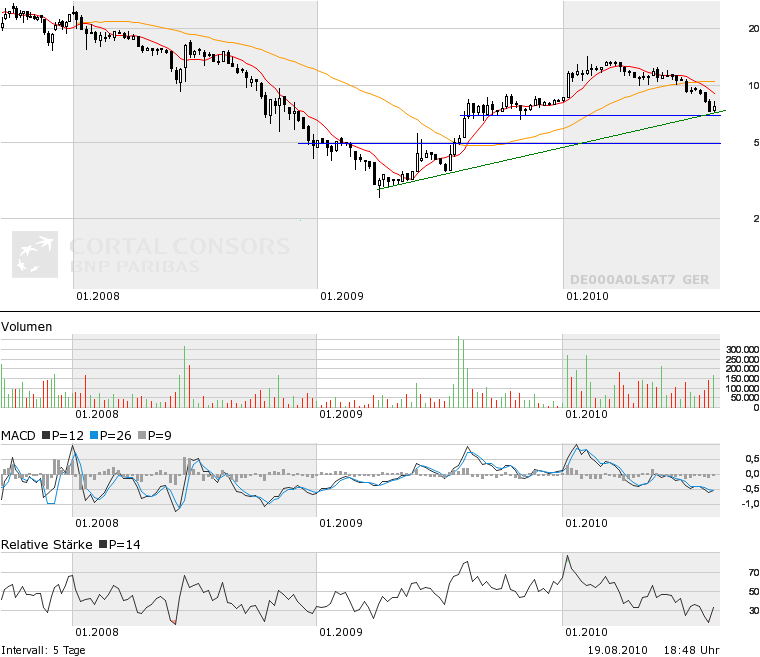Click the P=14 Relative Stärke legend swatch
This screenshot has width=760, height=657.
pyautogui.click(x=102, y=545)
